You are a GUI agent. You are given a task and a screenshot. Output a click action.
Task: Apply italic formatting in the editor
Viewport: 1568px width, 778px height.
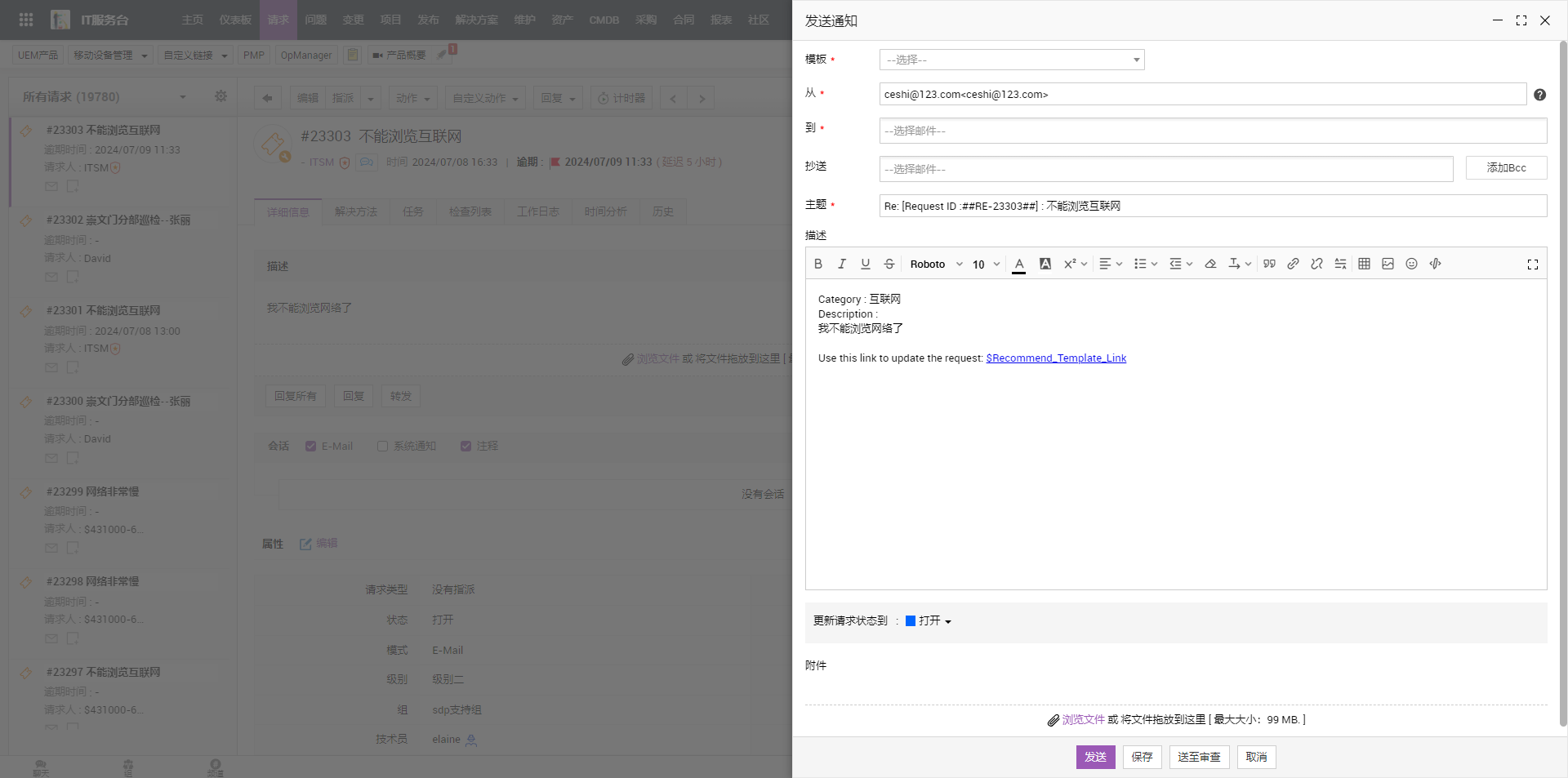point(842,264)
